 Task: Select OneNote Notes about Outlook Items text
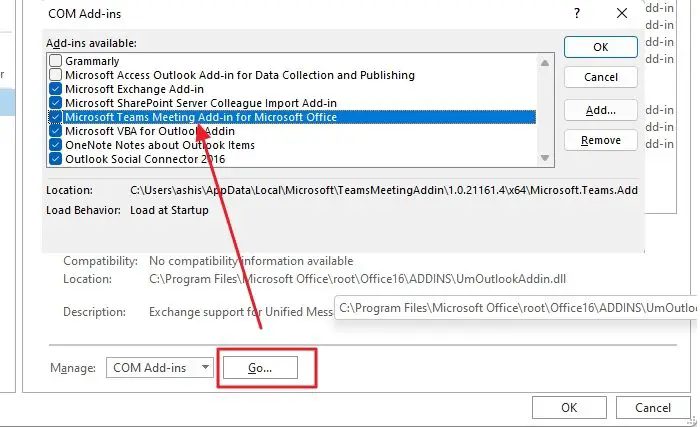160,145
